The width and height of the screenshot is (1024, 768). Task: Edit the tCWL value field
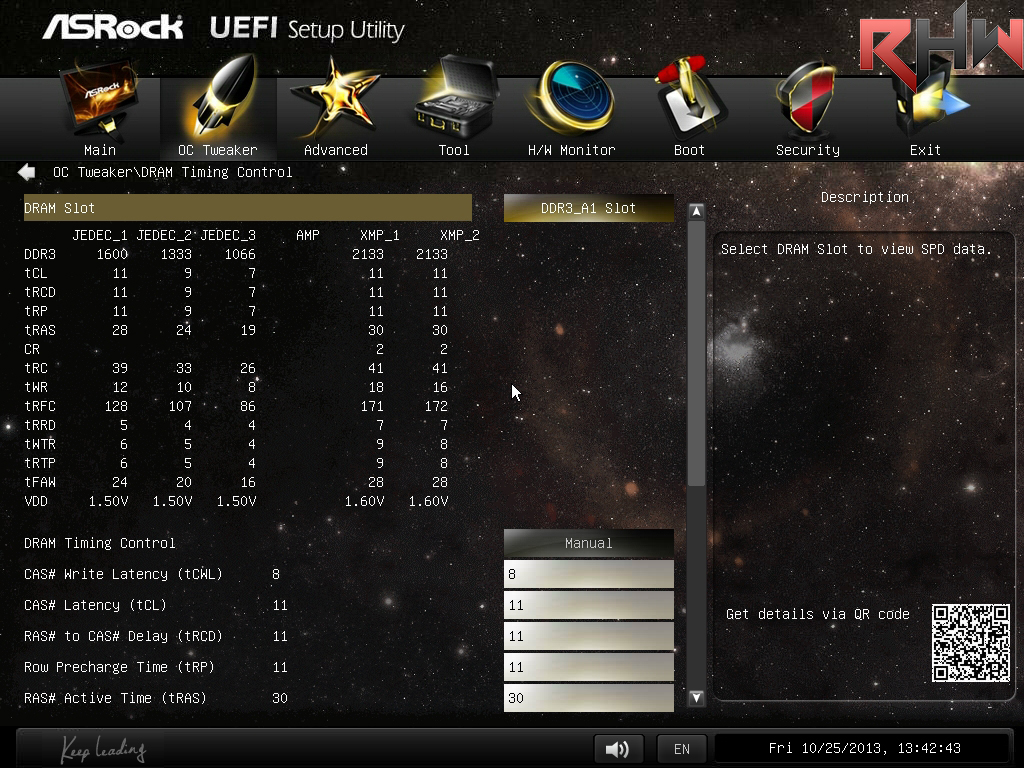[x=588, y=574]
